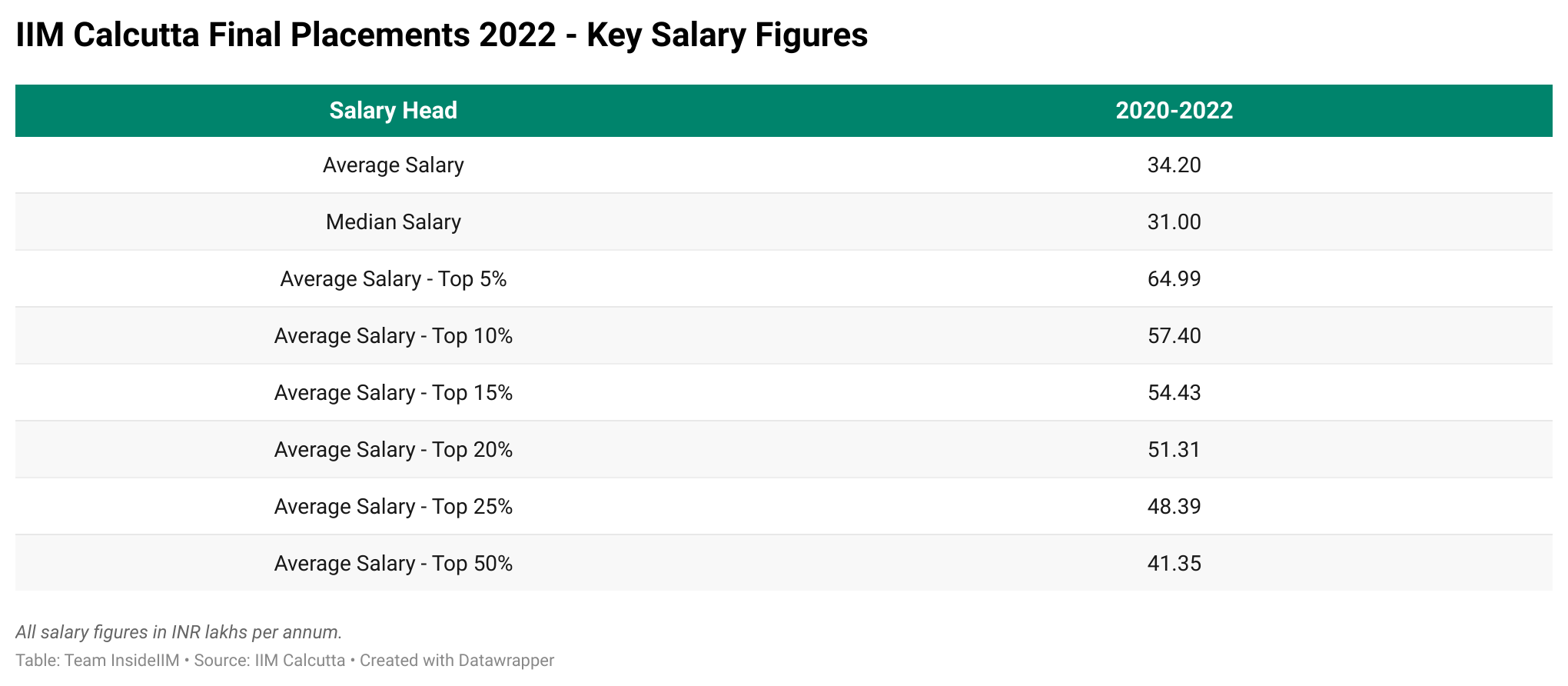Screen dimensions: 1568x686
Task: Click the 34.20 average salary value
Action: click(1174, 165)
